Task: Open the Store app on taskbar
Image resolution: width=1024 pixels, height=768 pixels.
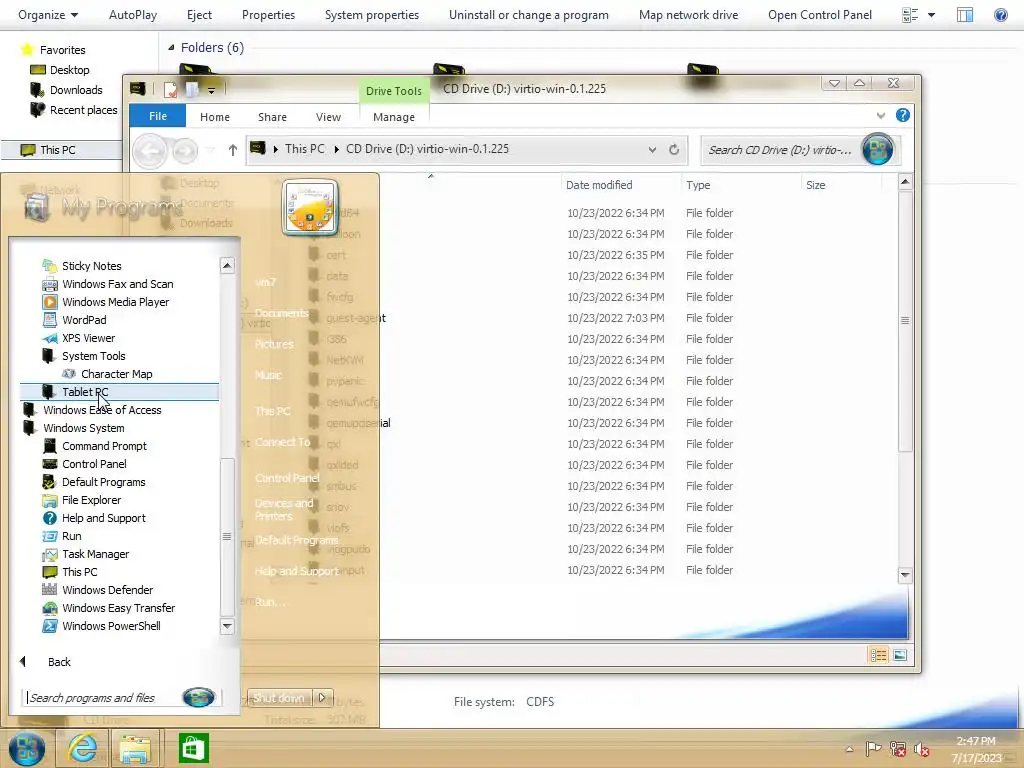Action: (x=194, y=748)
